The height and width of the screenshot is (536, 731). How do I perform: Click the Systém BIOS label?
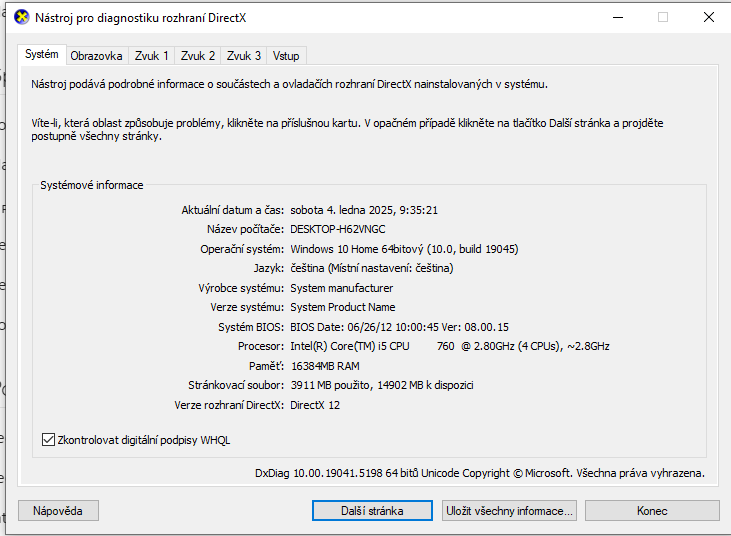[251, 327]
